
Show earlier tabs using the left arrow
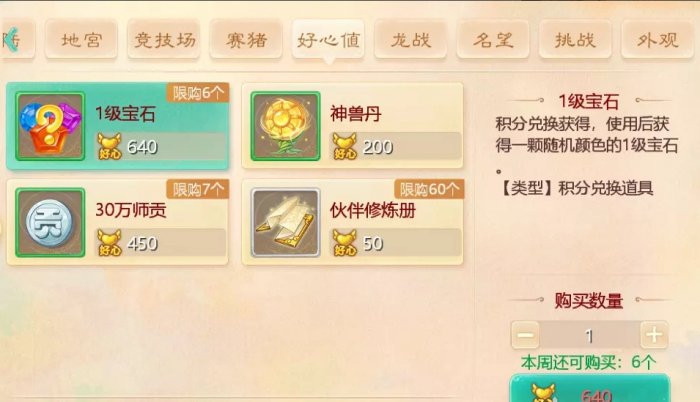(12, 40)
